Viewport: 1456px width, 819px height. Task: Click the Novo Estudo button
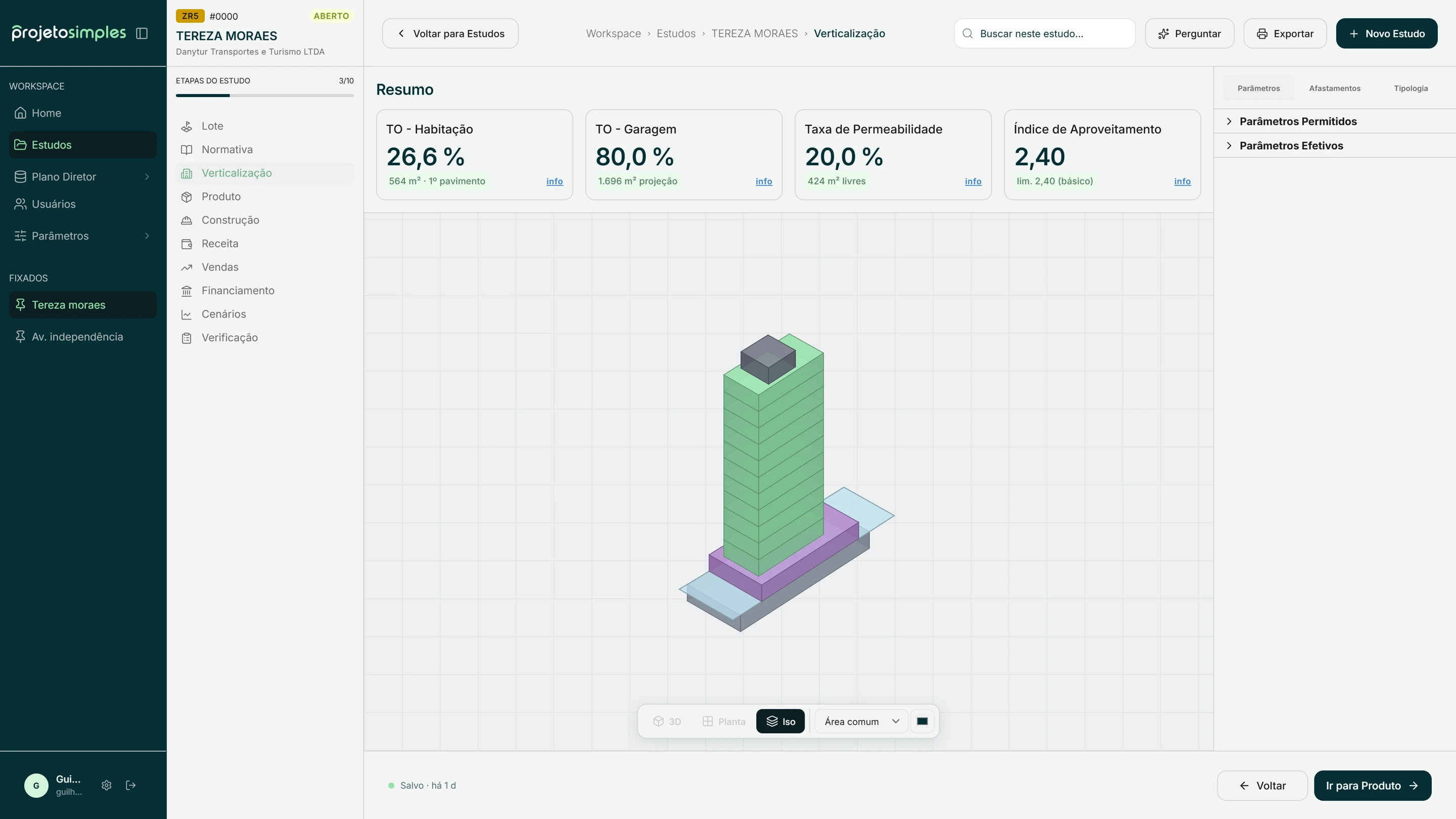pyautogui.click(x=1386, y=33)
